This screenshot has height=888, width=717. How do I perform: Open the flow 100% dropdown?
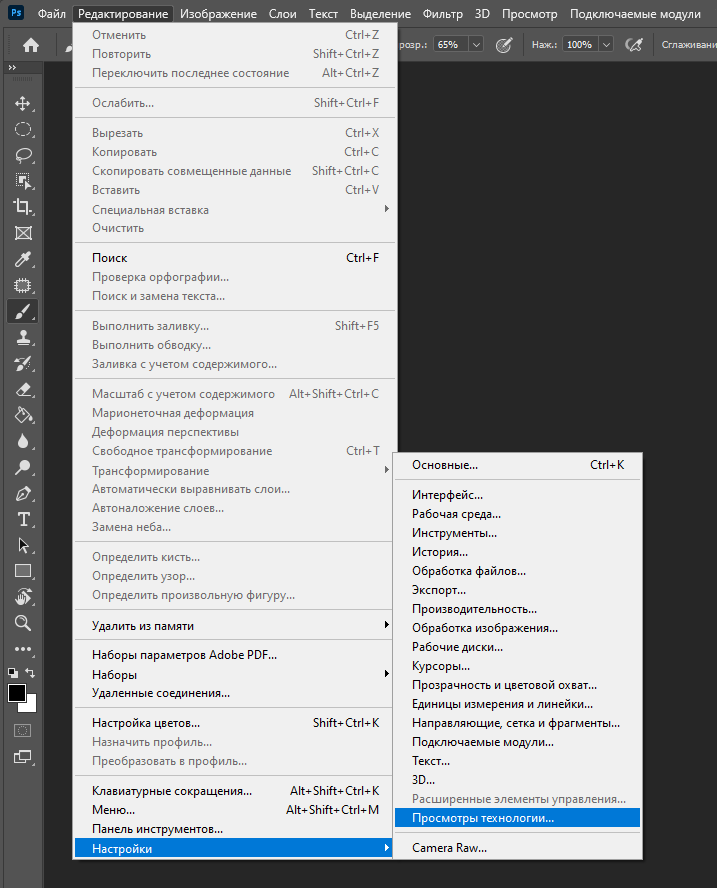point(607,45)
